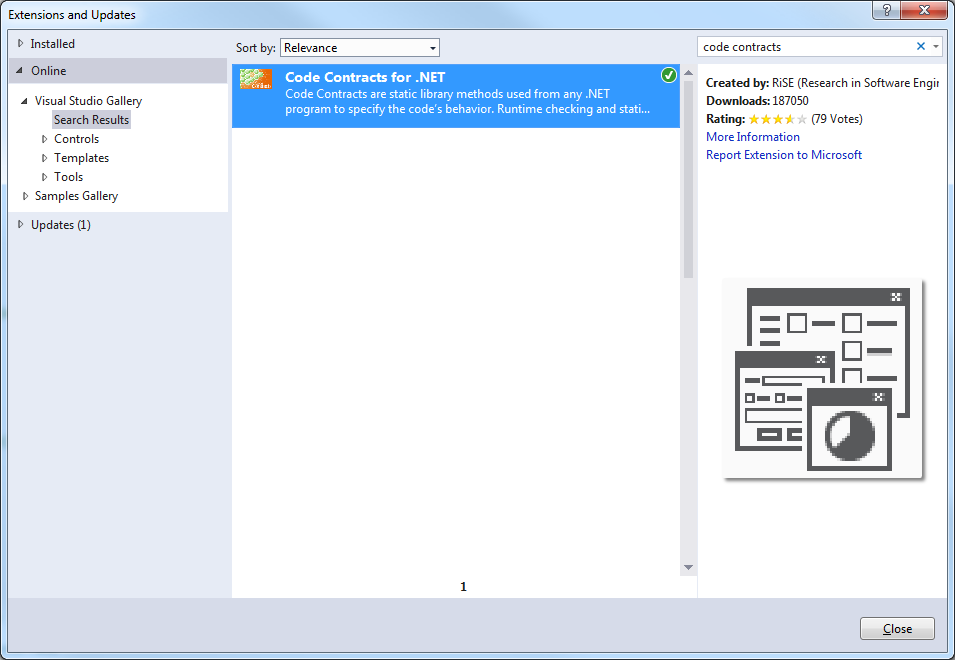Click the help question mark button

tap(886, 10)
